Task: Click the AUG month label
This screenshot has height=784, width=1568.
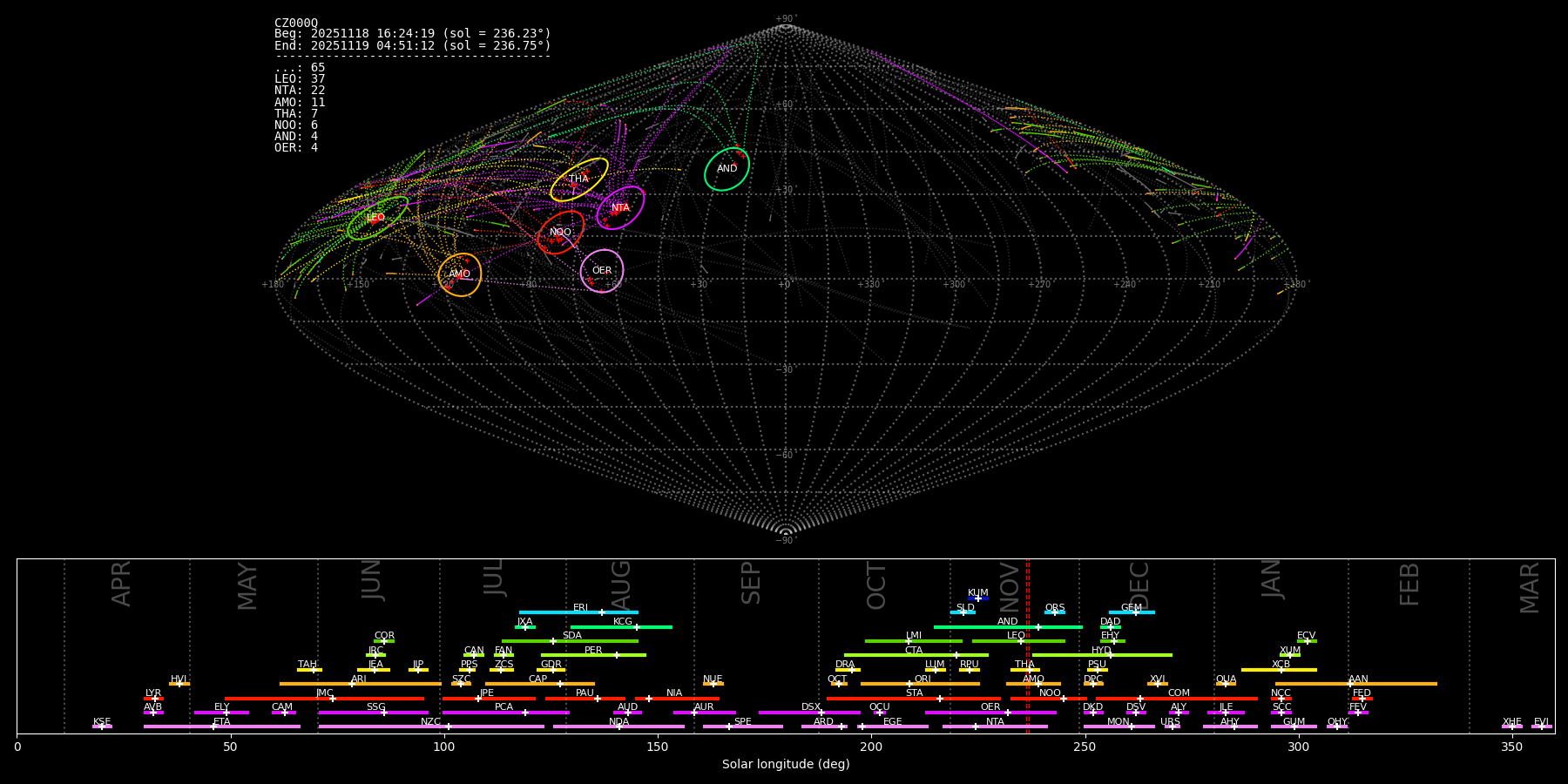Action: point(621,585)
